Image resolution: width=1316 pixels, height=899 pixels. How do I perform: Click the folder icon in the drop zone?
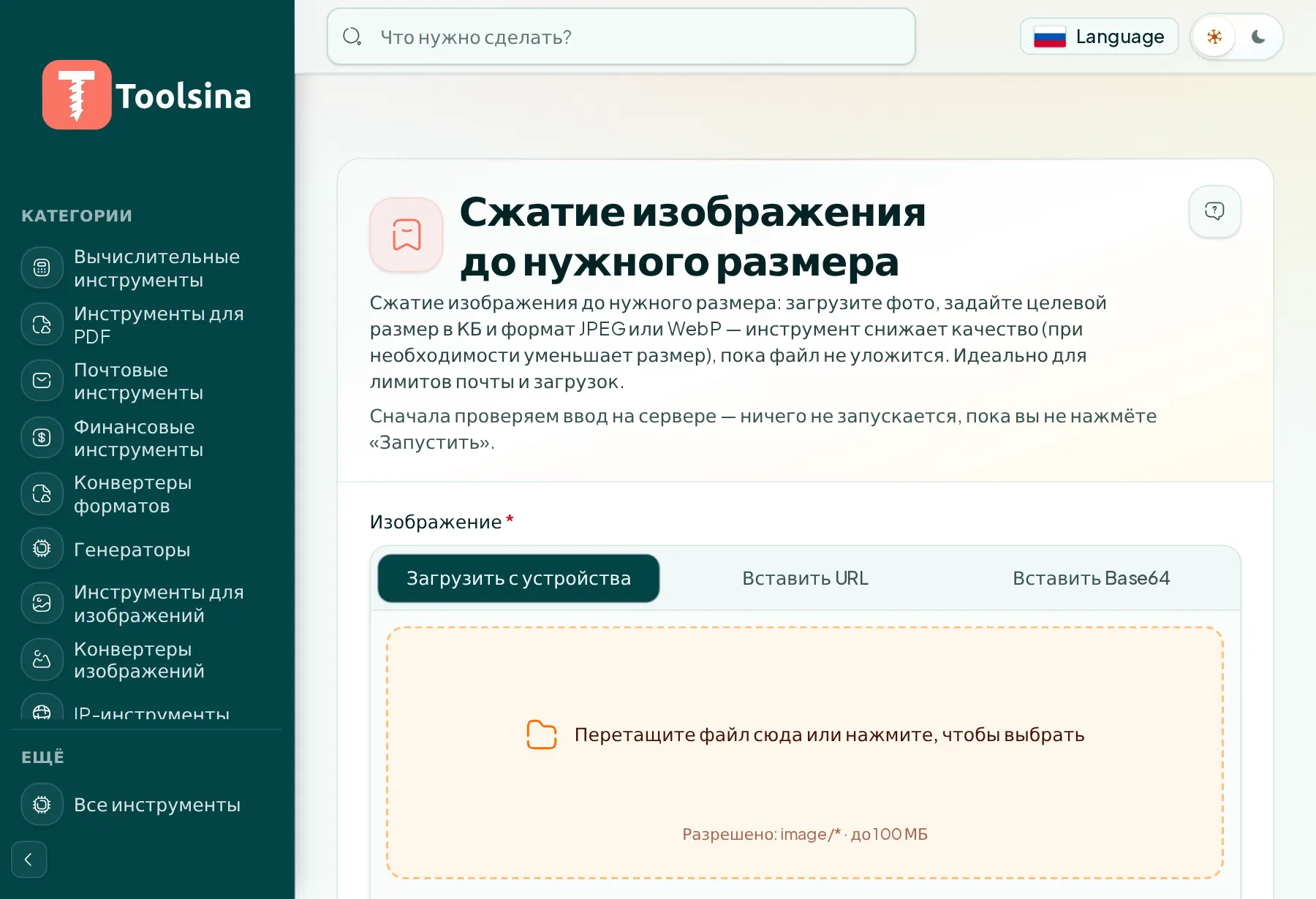542,735
